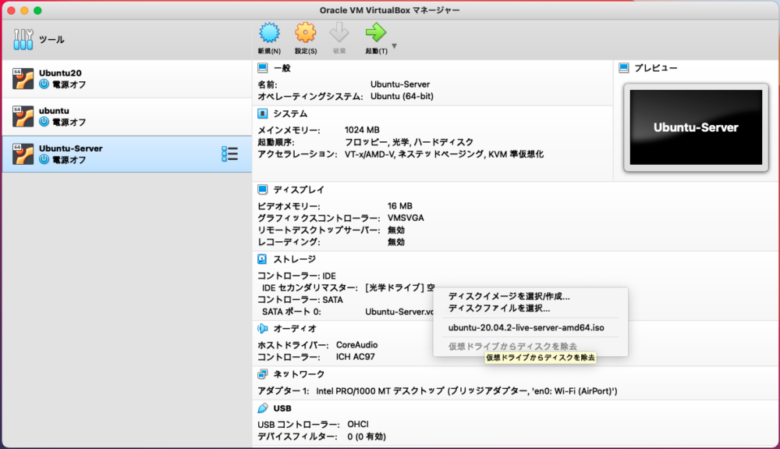Click the Display (ディスプレイ) section icon
Image resolution: width=780 pixels, height=449 pixels.
pos(263,189)
